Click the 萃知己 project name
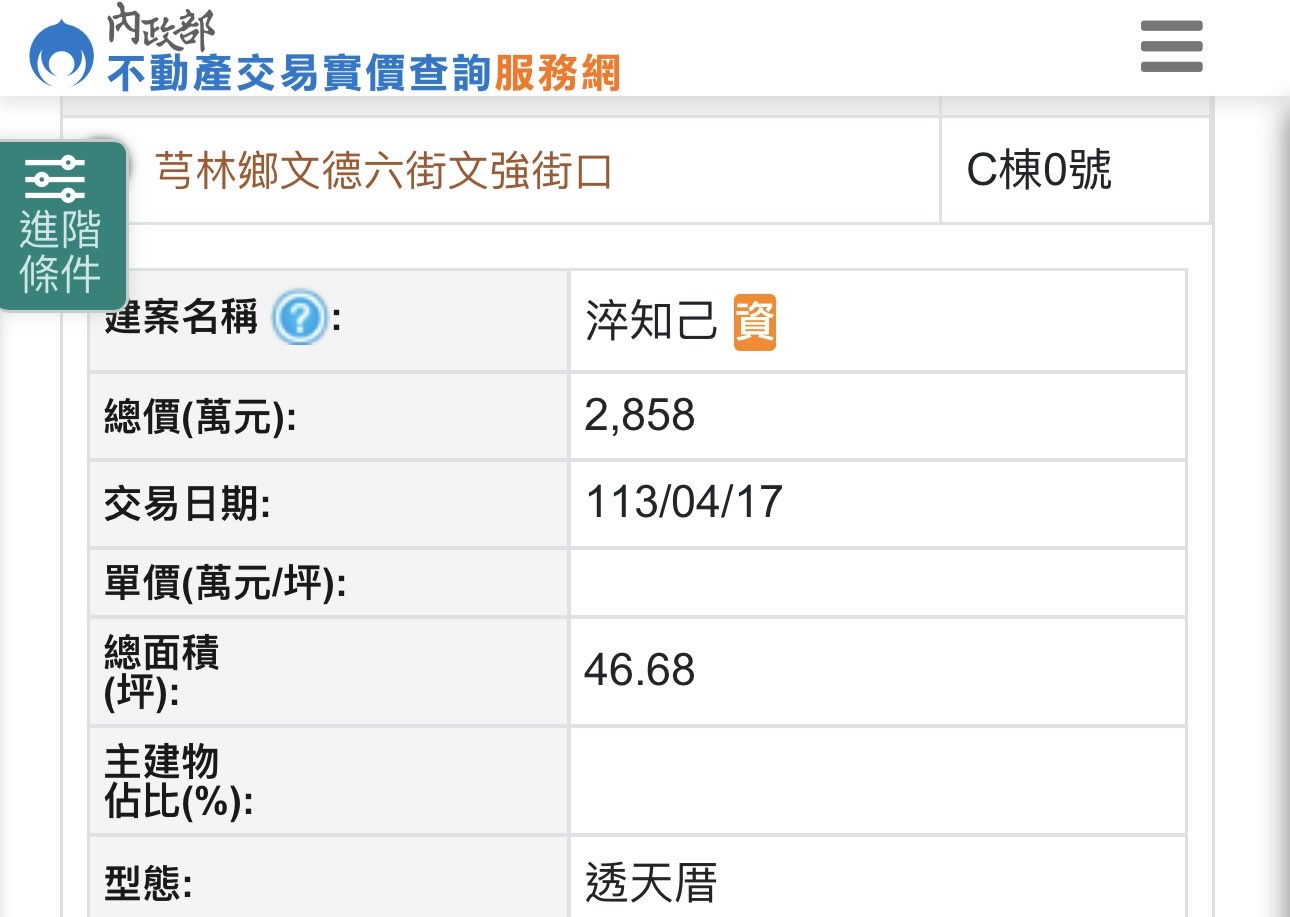 (x=651, y=322)
